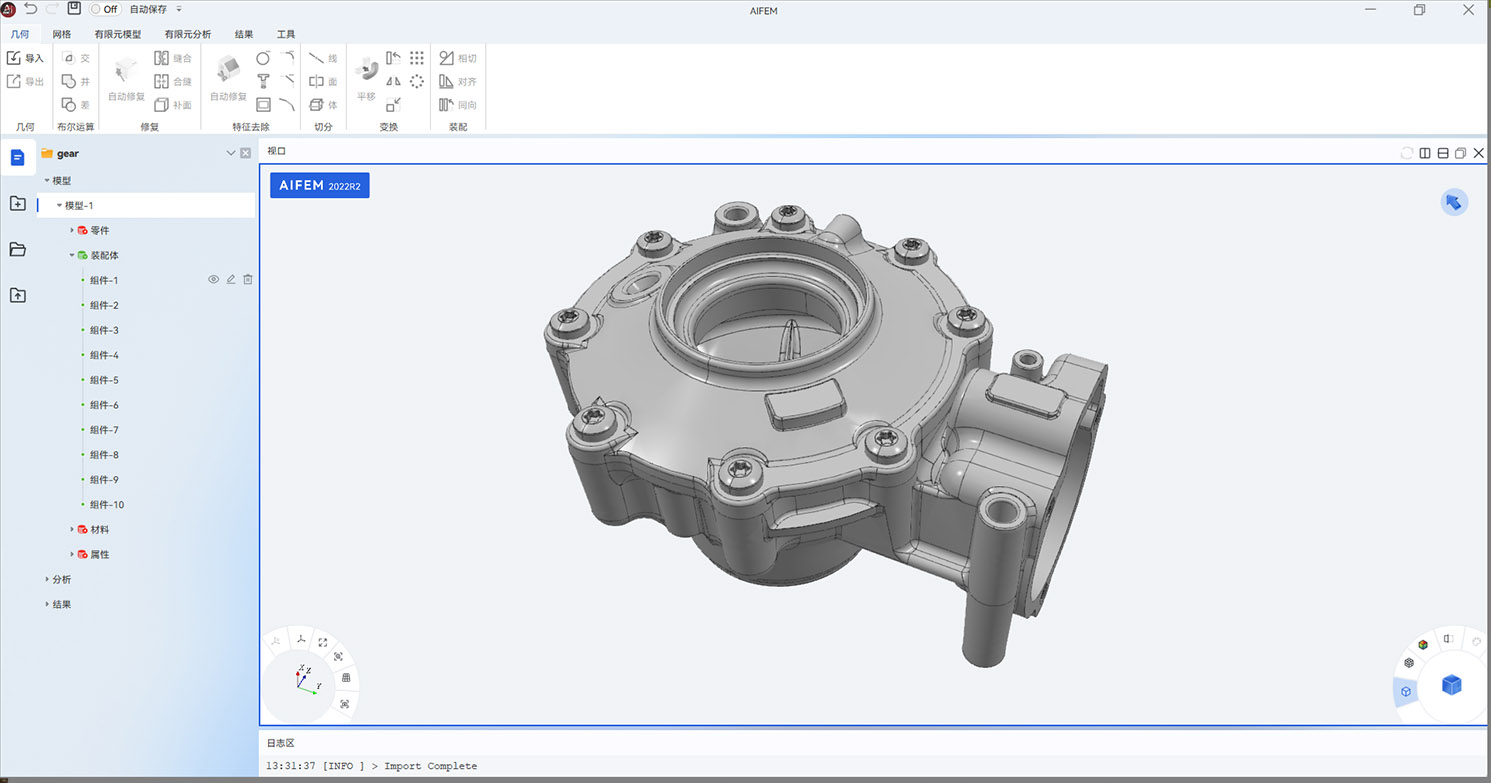The height and width of the screenshot is (783, 1491).
Task: Select the 差 boolean subtract tool
Action: (76, 104)
